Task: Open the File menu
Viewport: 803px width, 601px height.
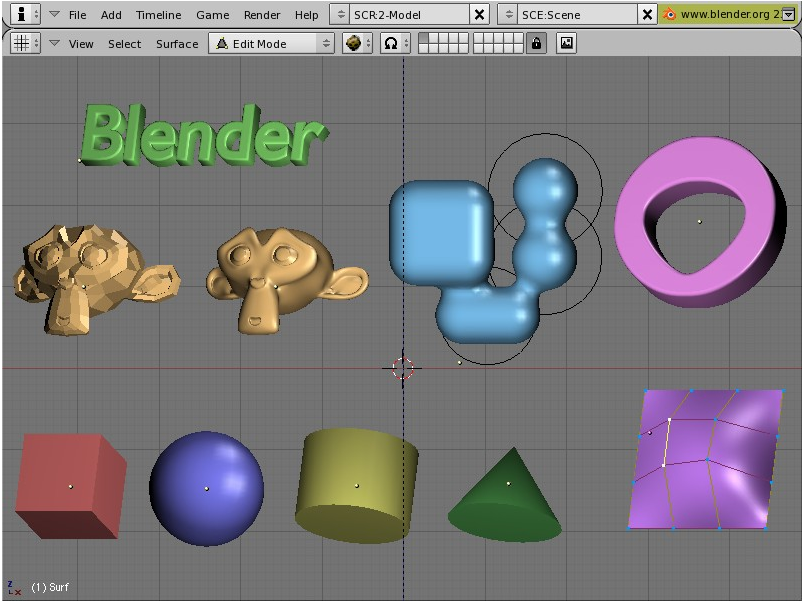Action: click(78, 15)
